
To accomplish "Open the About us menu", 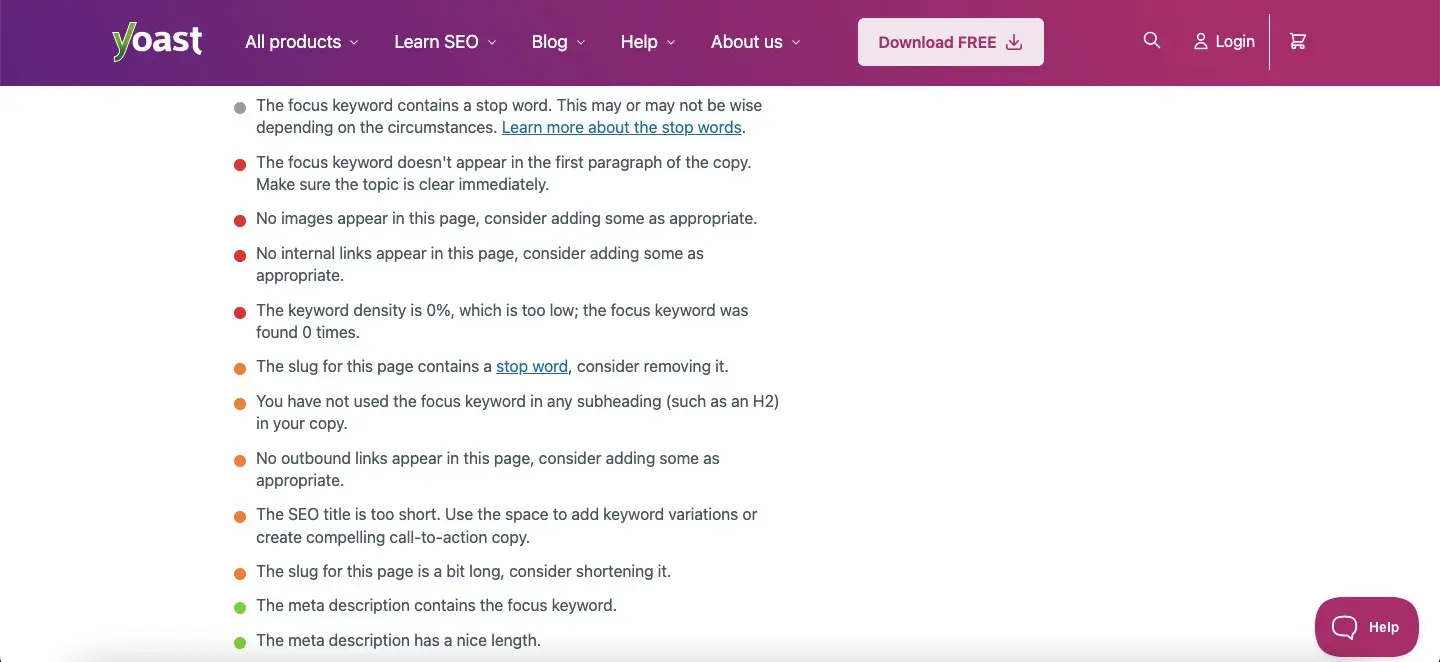I will (x=756, y=42).
